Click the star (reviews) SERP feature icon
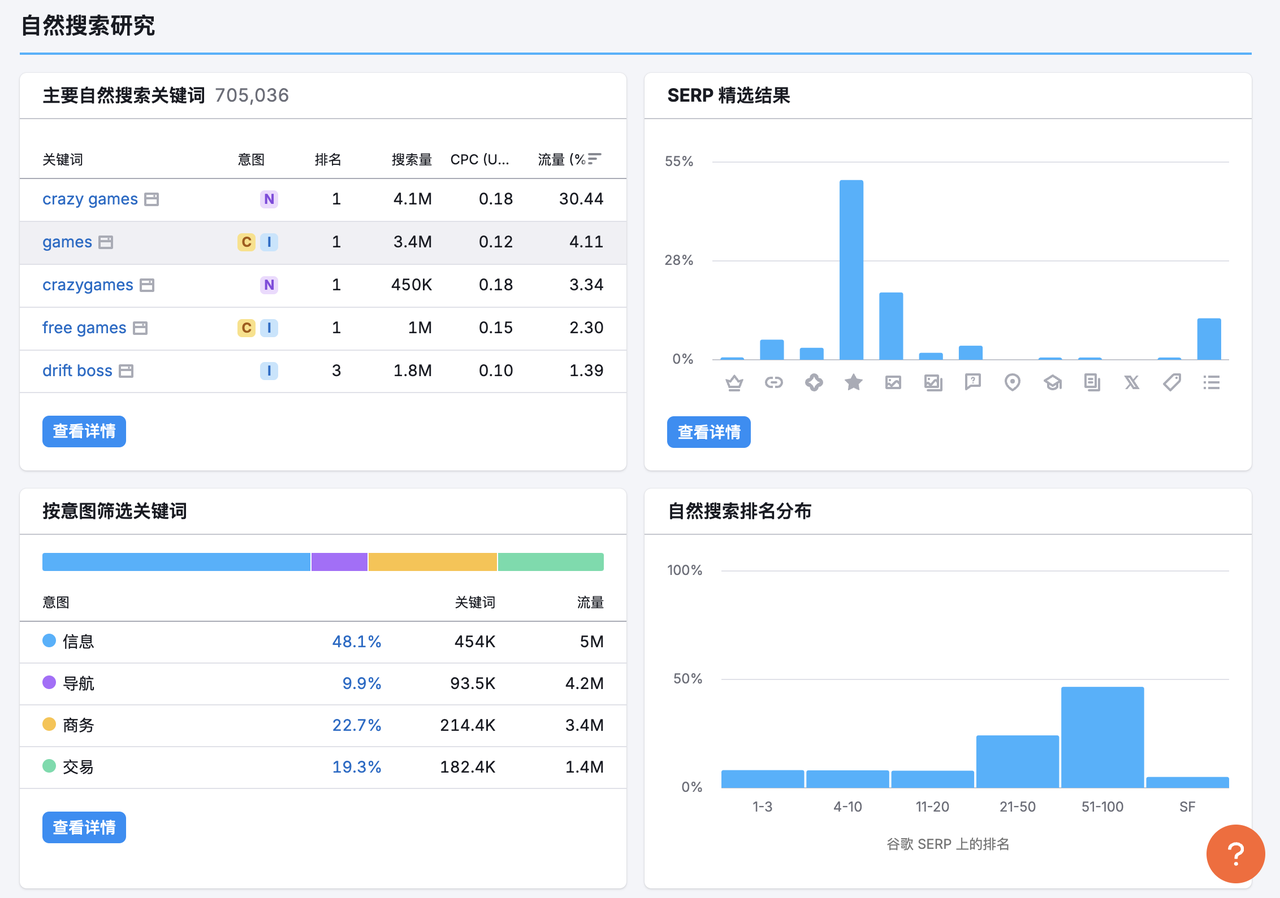Image resolution: width=1280 pixels, height=898 pixels. coord(853,382)
